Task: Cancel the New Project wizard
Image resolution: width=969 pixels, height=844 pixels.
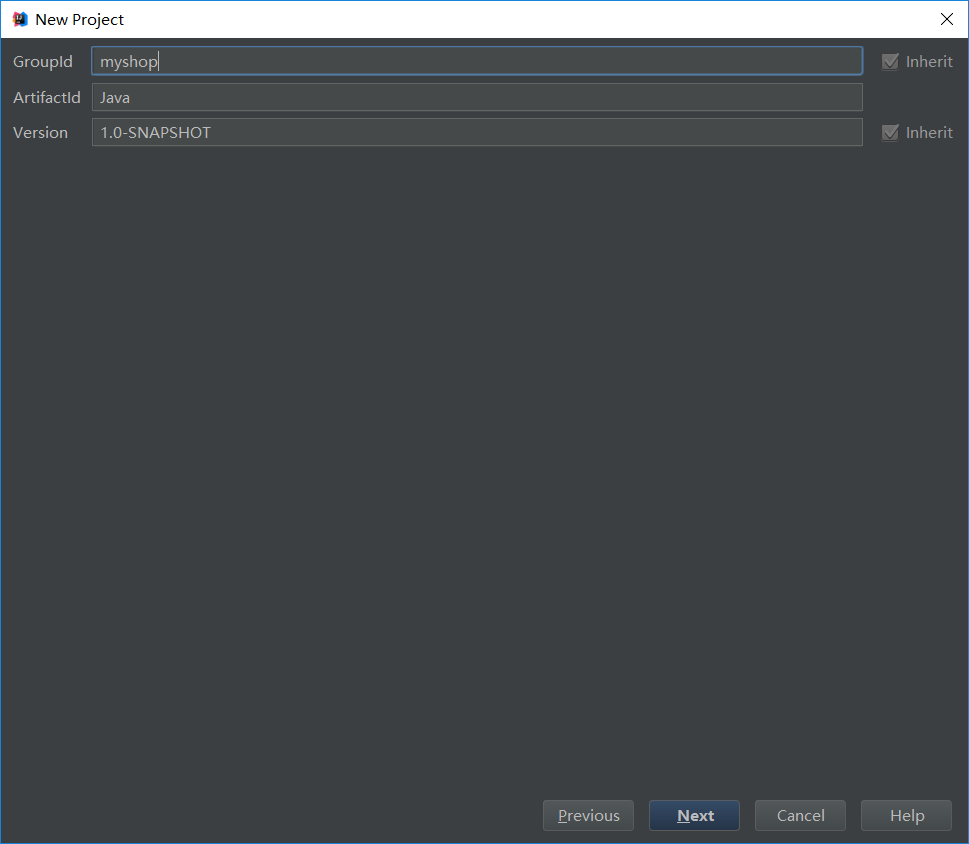Action: click(800, 816)
